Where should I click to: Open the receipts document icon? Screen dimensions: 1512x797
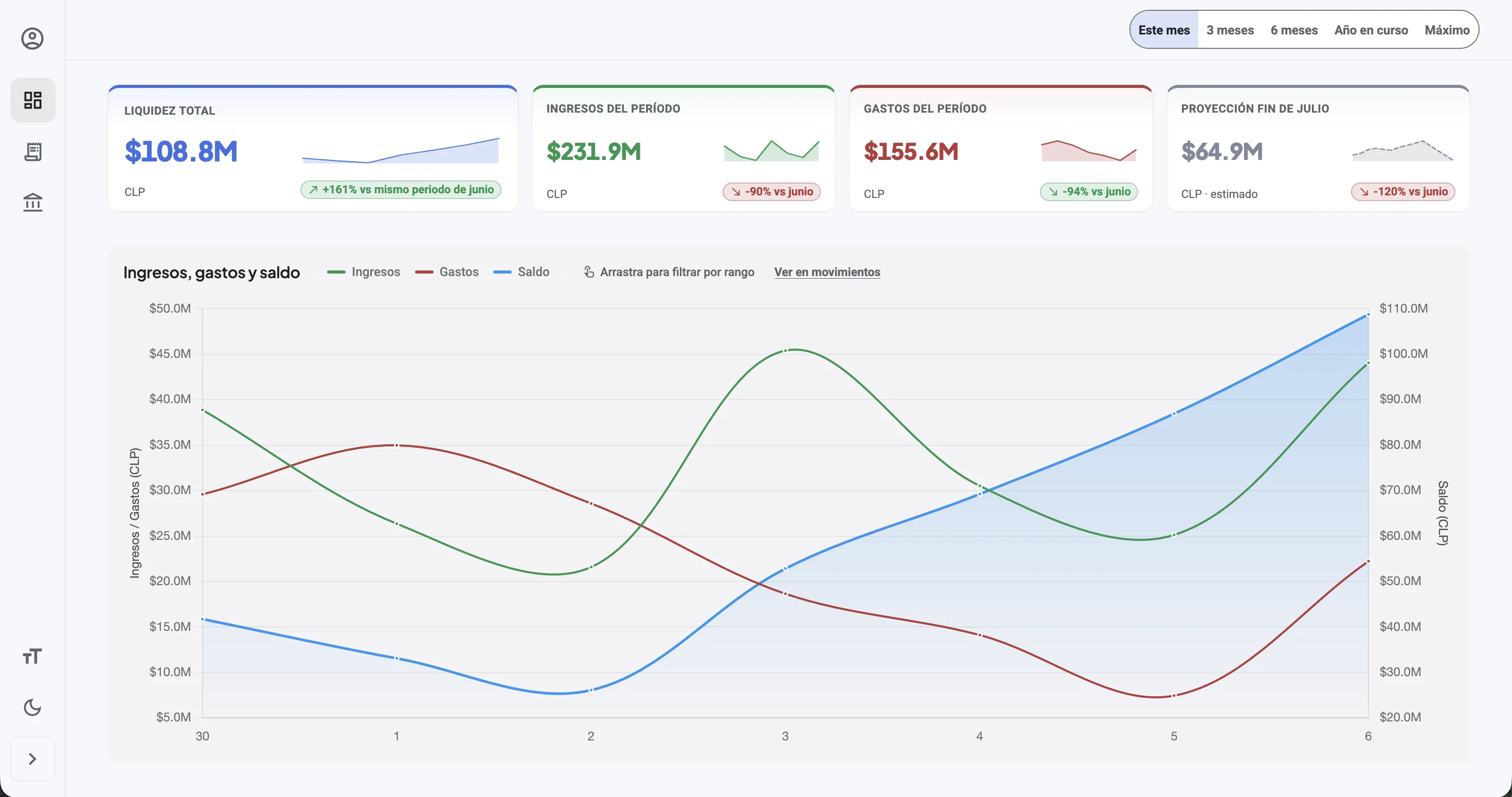[33, 151]
